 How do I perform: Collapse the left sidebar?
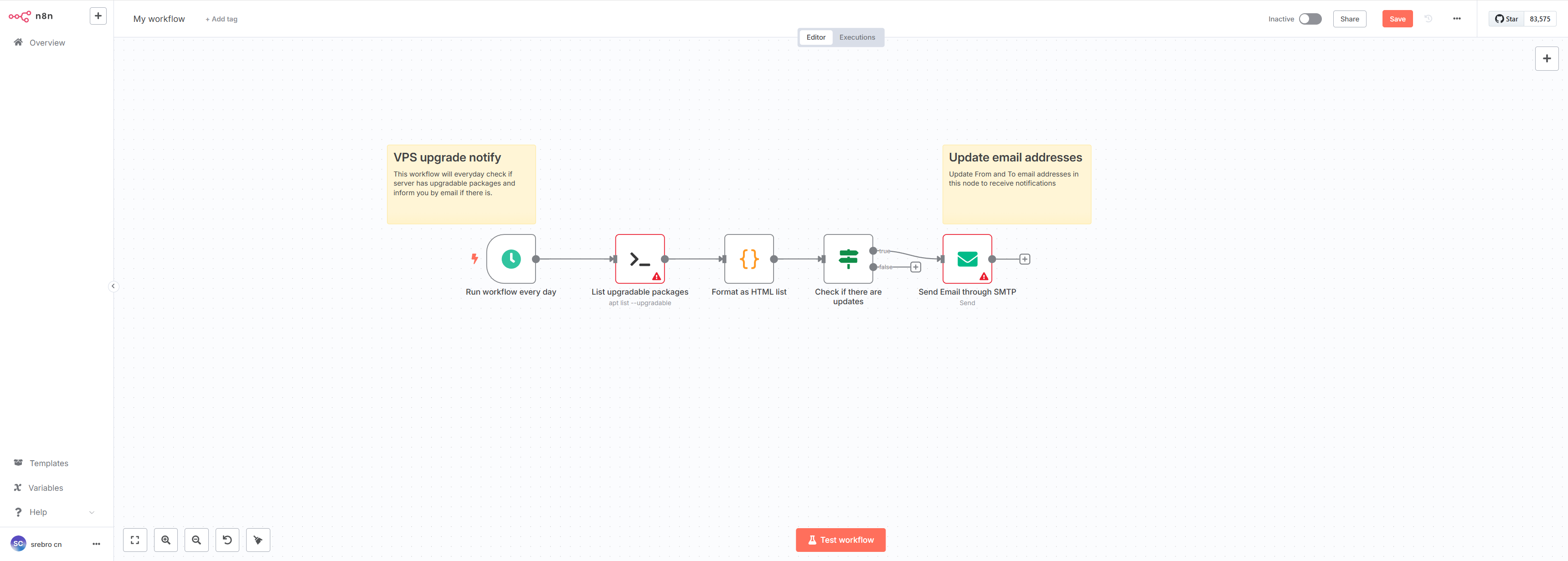113,286
